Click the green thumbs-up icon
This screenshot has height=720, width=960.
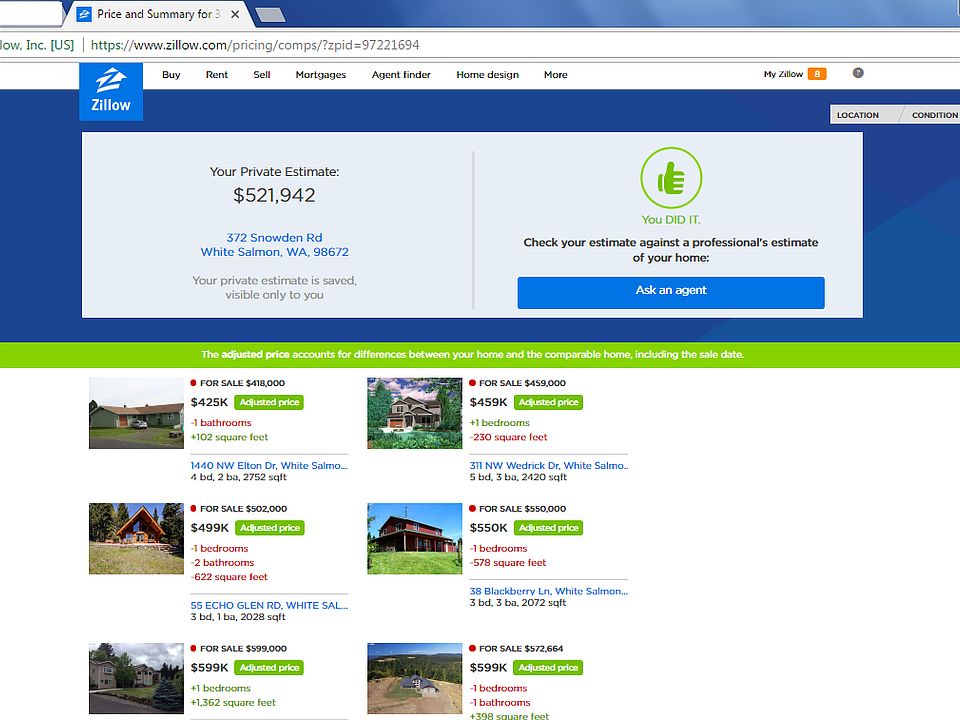coord(671,178)
